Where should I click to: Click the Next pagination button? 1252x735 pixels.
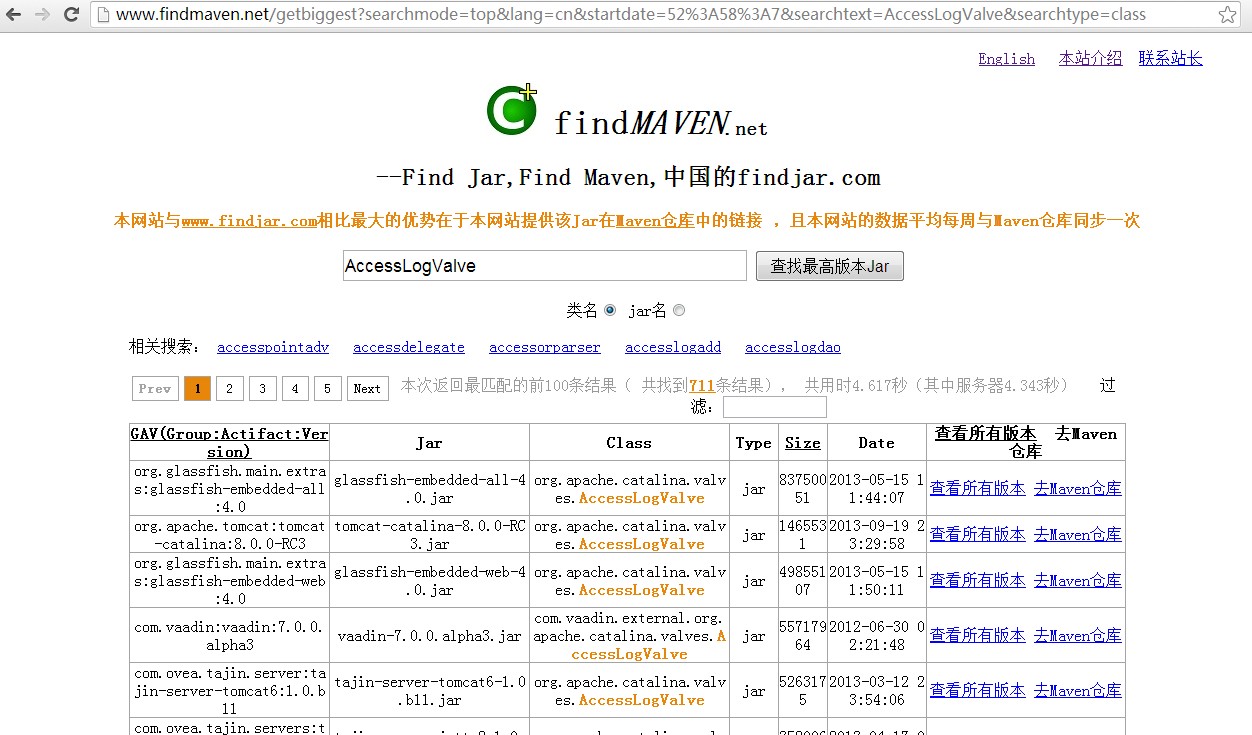(x=367, y=389)
